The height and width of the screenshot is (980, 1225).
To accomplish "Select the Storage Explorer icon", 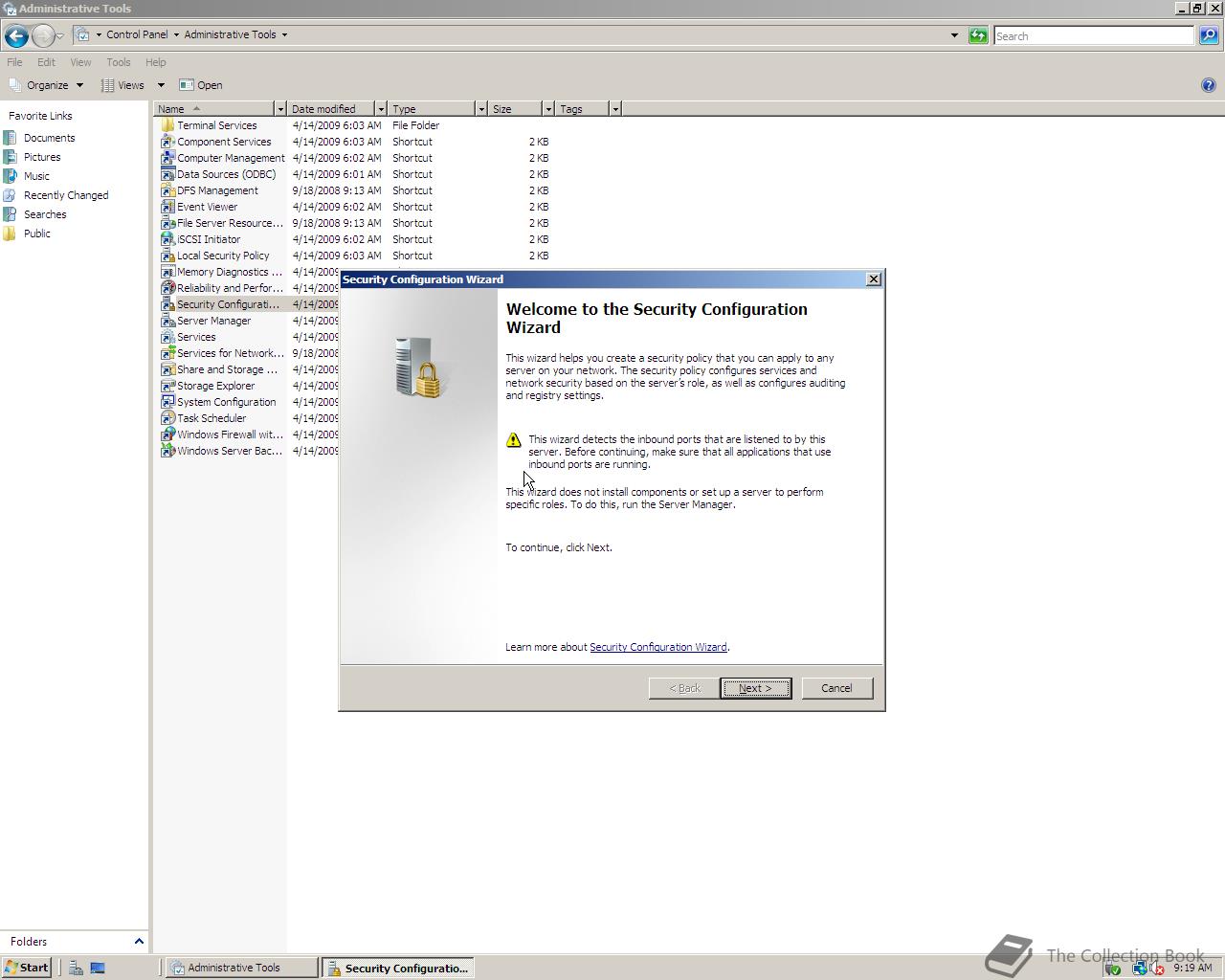I will [x=167, y=386].
